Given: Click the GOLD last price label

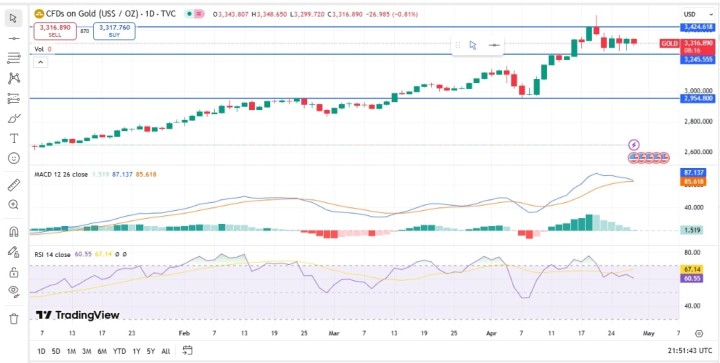Looking at the screenshot, I should click(x=669, y=44).
